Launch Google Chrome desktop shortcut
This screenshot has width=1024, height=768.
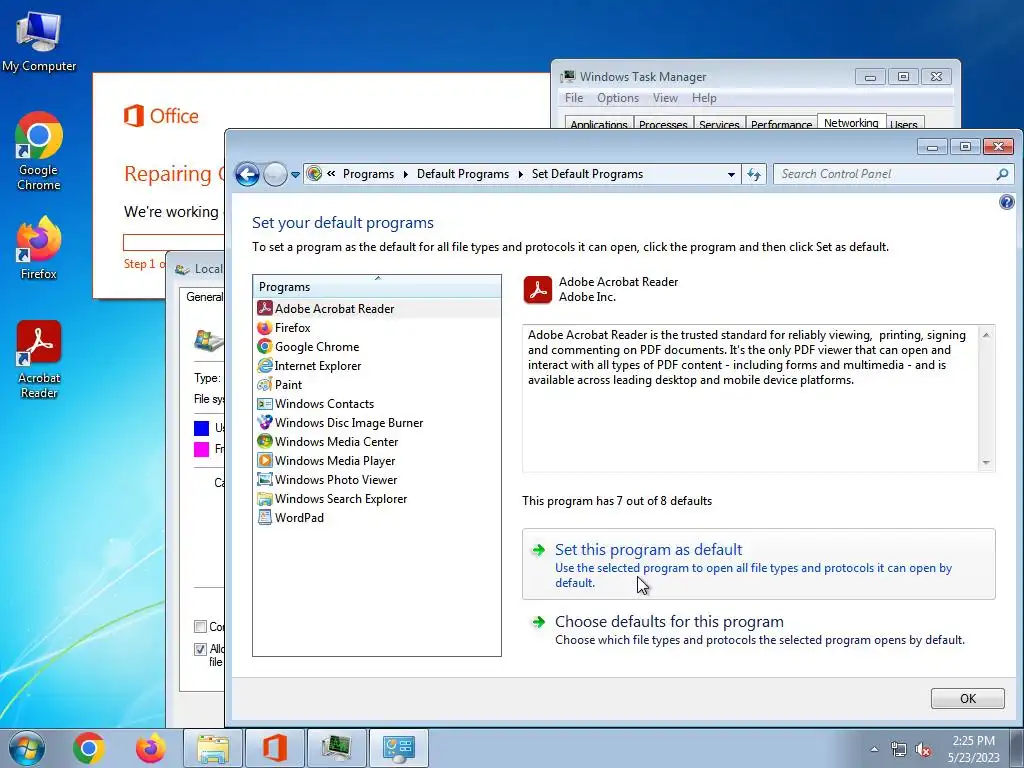[39, 152]
